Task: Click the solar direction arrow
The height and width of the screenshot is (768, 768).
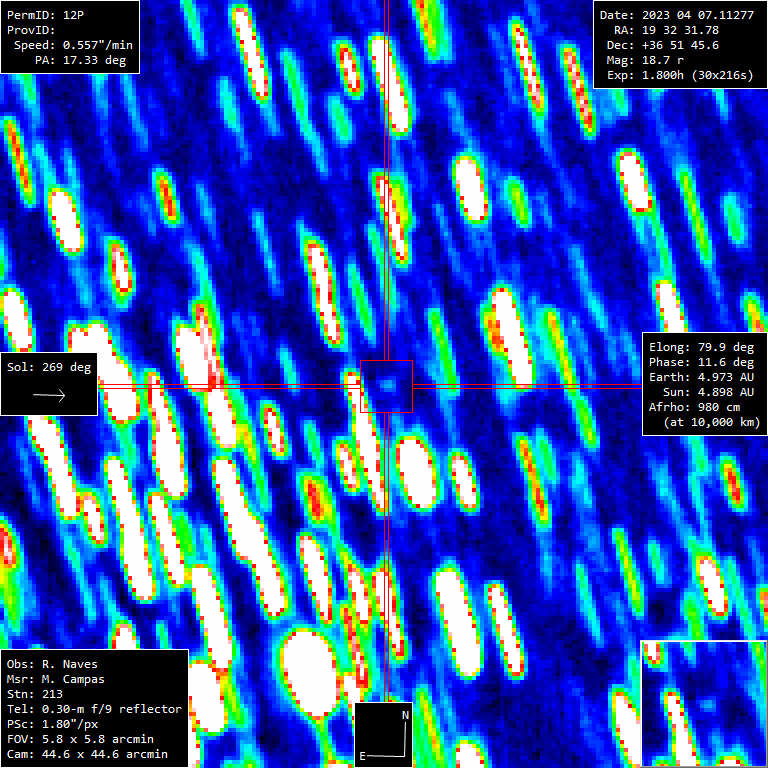Action: coord(49,395)
